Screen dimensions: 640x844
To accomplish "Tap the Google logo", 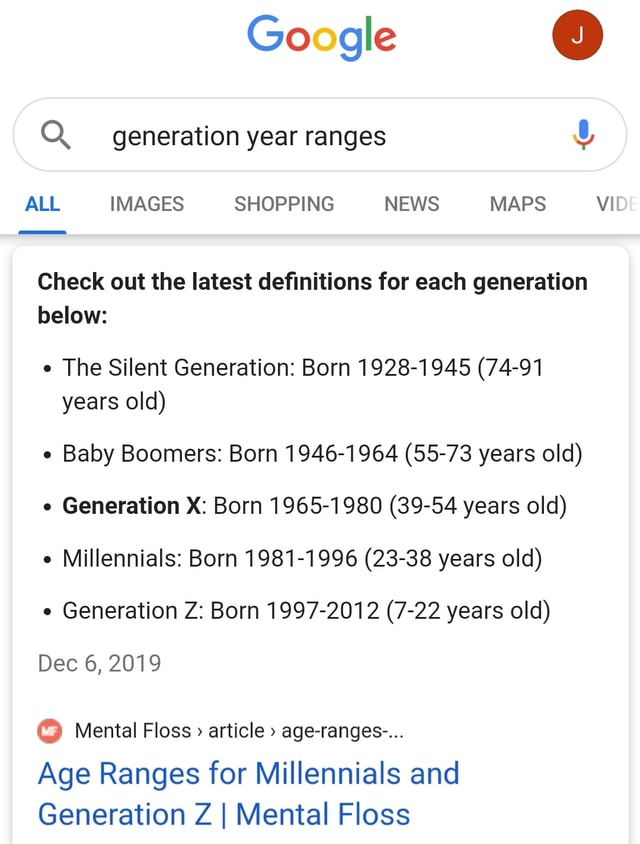I will [x=321, y=37].
